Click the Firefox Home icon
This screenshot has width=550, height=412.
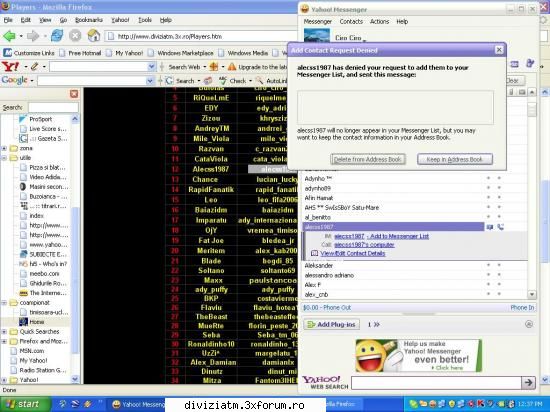94,36
